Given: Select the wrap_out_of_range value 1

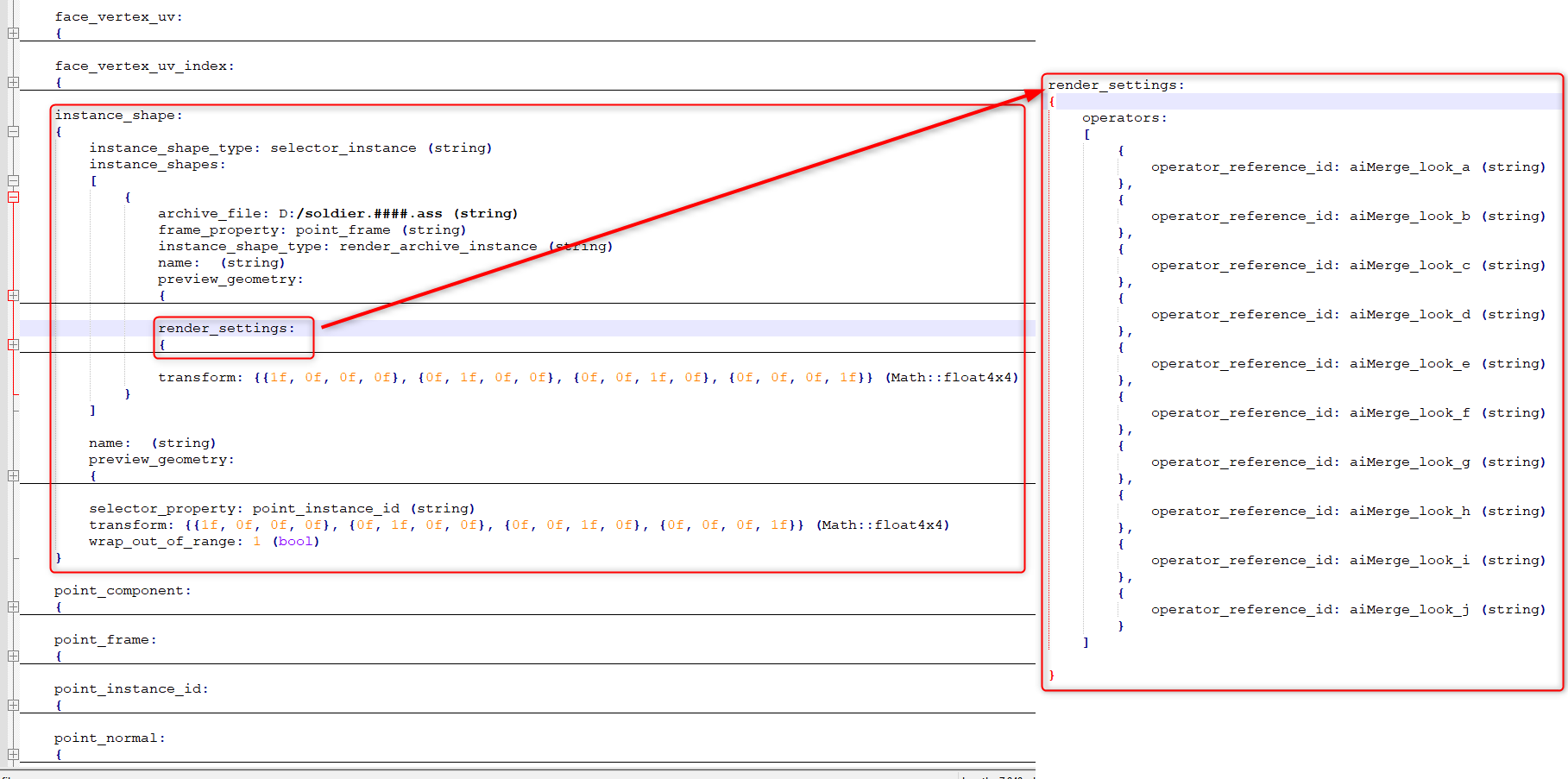Looking at the screenshot, I should (x=256, y=541).
